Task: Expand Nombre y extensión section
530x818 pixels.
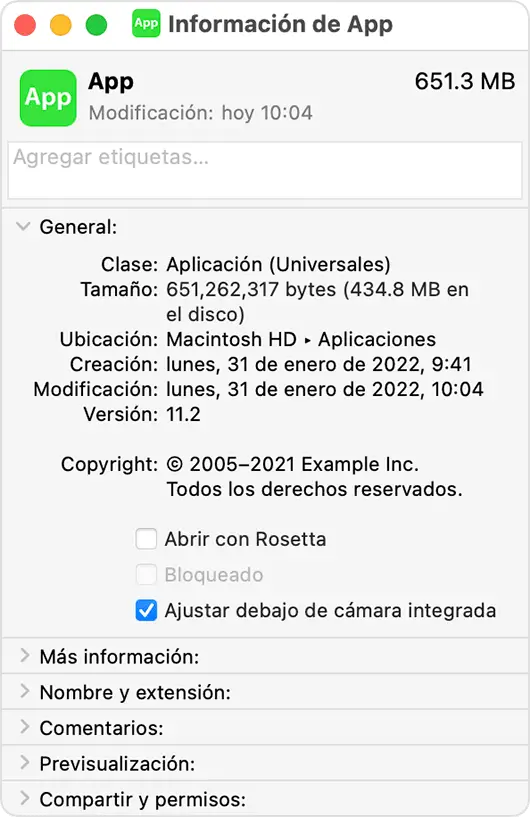Action: pos(24,692)
